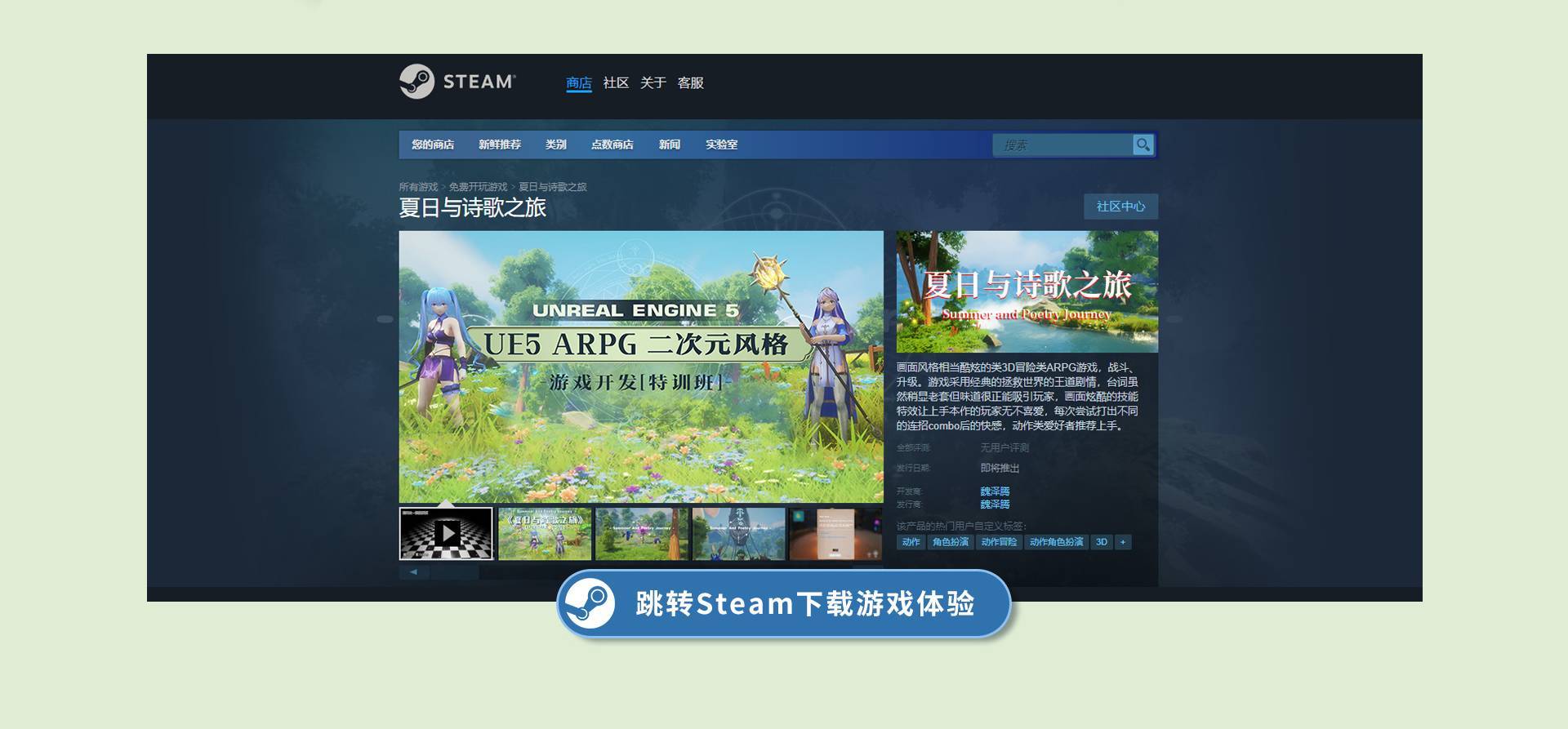Open the 客服 support menu item
This screenshot has height=729, width=1568.
(691, 82)
